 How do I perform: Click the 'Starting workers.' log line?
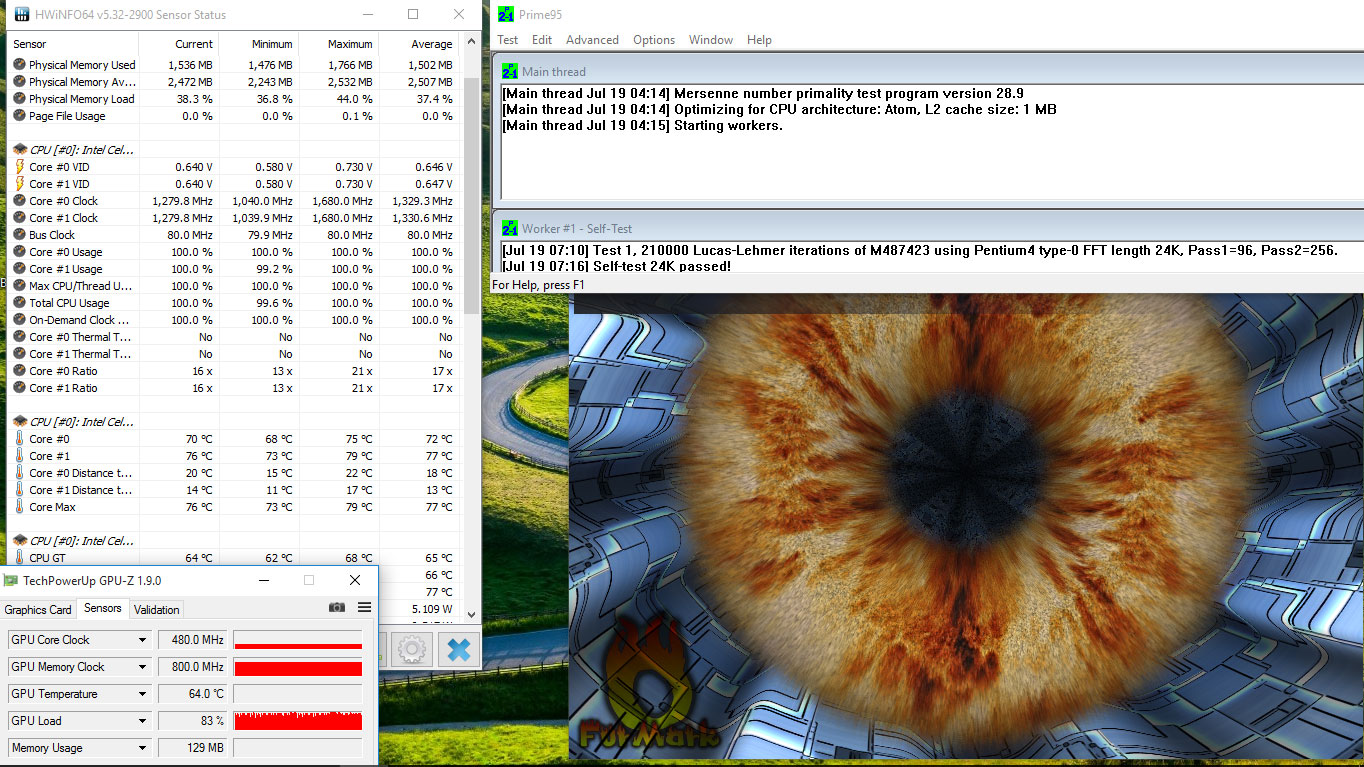pyautogui.click(x=642, y=126)
